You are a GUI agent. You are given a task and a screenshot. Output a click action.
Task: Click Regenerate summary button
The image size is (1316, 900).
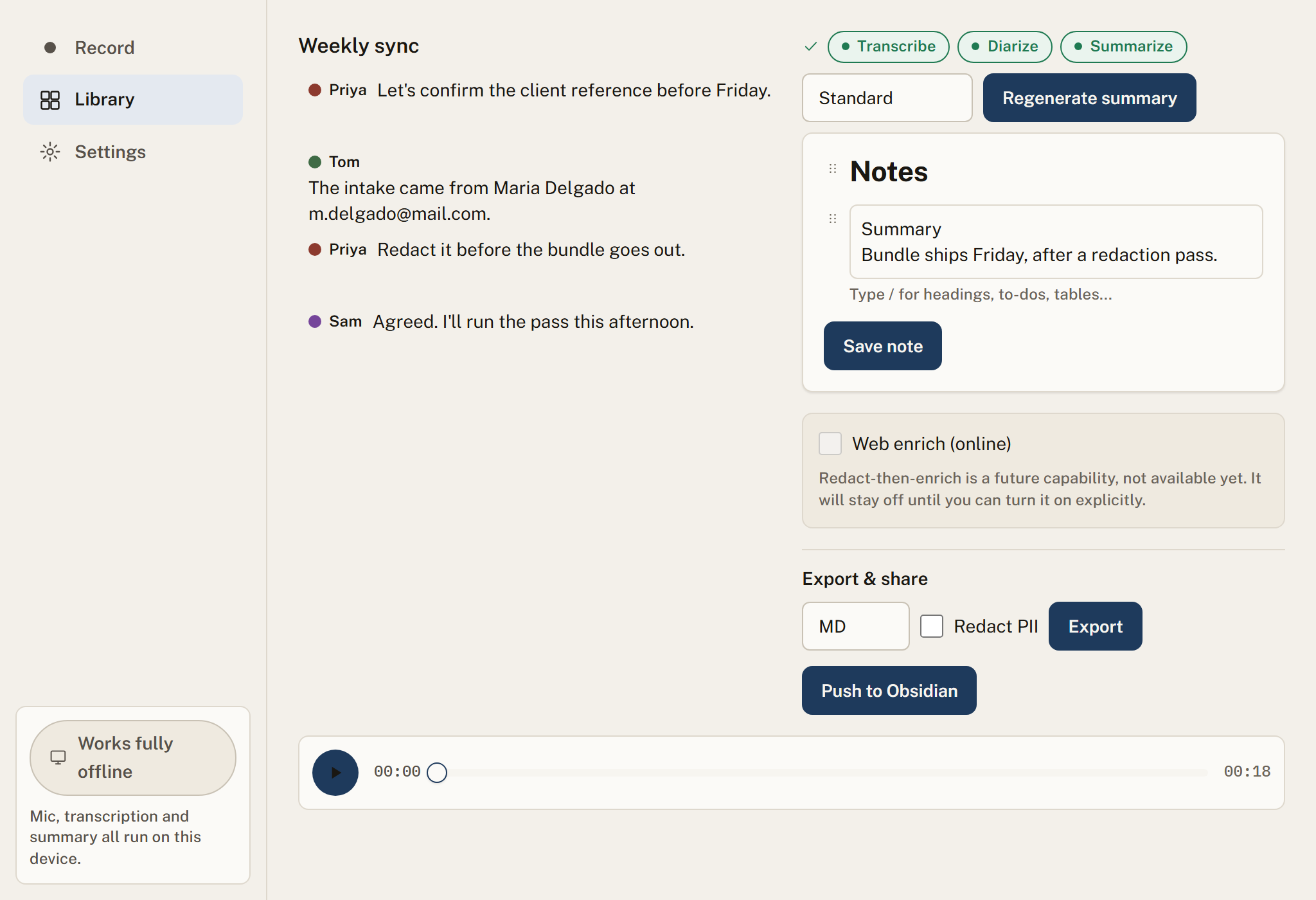pos(1090,98)
